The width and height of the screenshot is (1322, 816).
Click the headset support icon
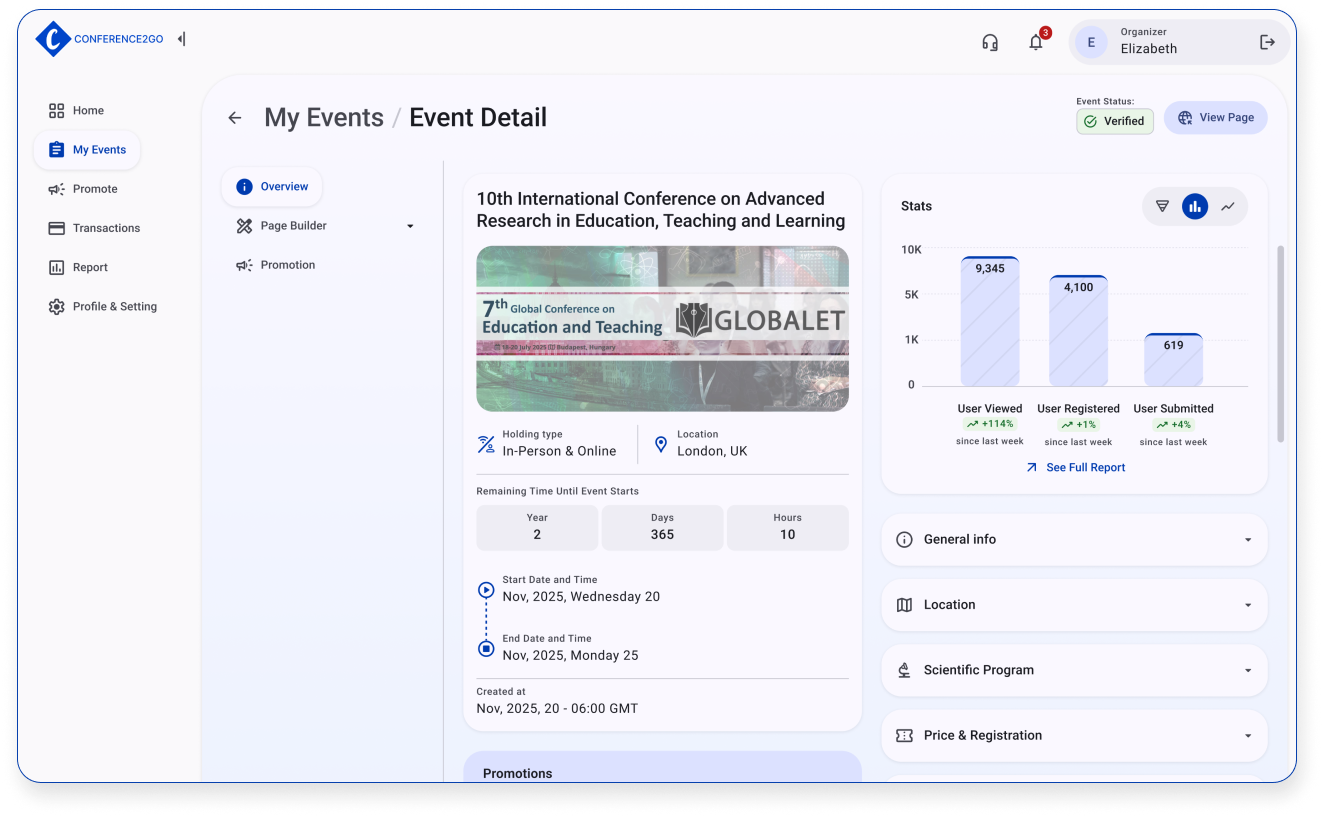pos(990,42)
